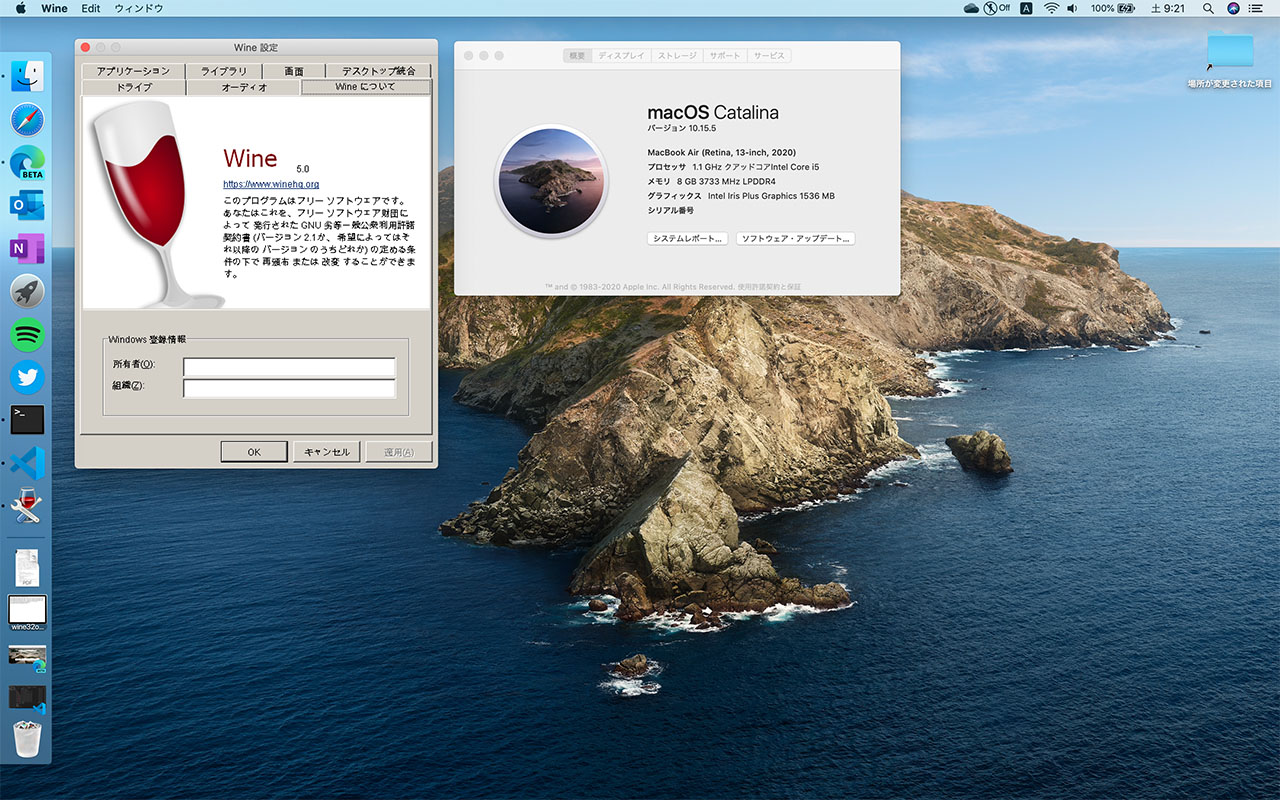Click the 使用許諾契約と保証 link
The height and width of the screenshot is (800, 1280).
(769, 287)
